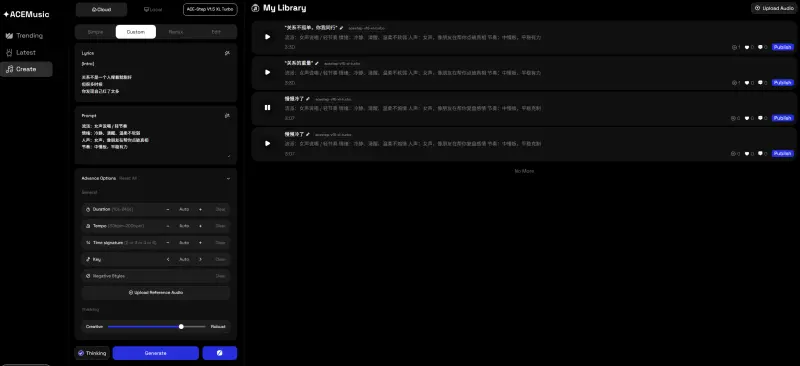Increase the Time signature value
Viewport: 800px width, 366px height.
(x=200, y=242)
